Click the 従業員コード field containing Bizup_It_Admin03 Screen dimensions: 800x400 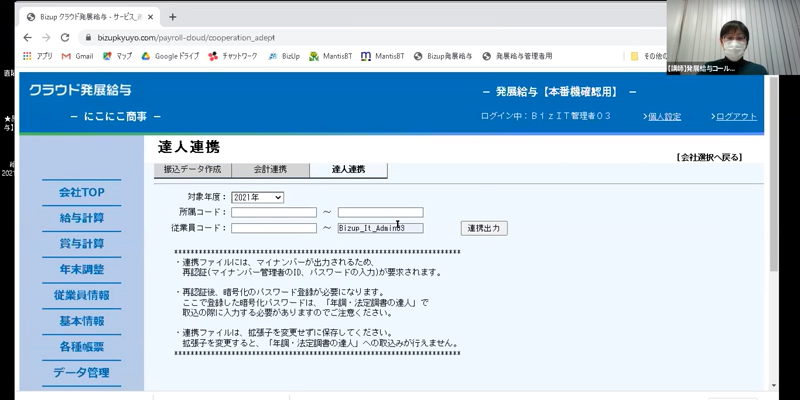coord(381,228)
